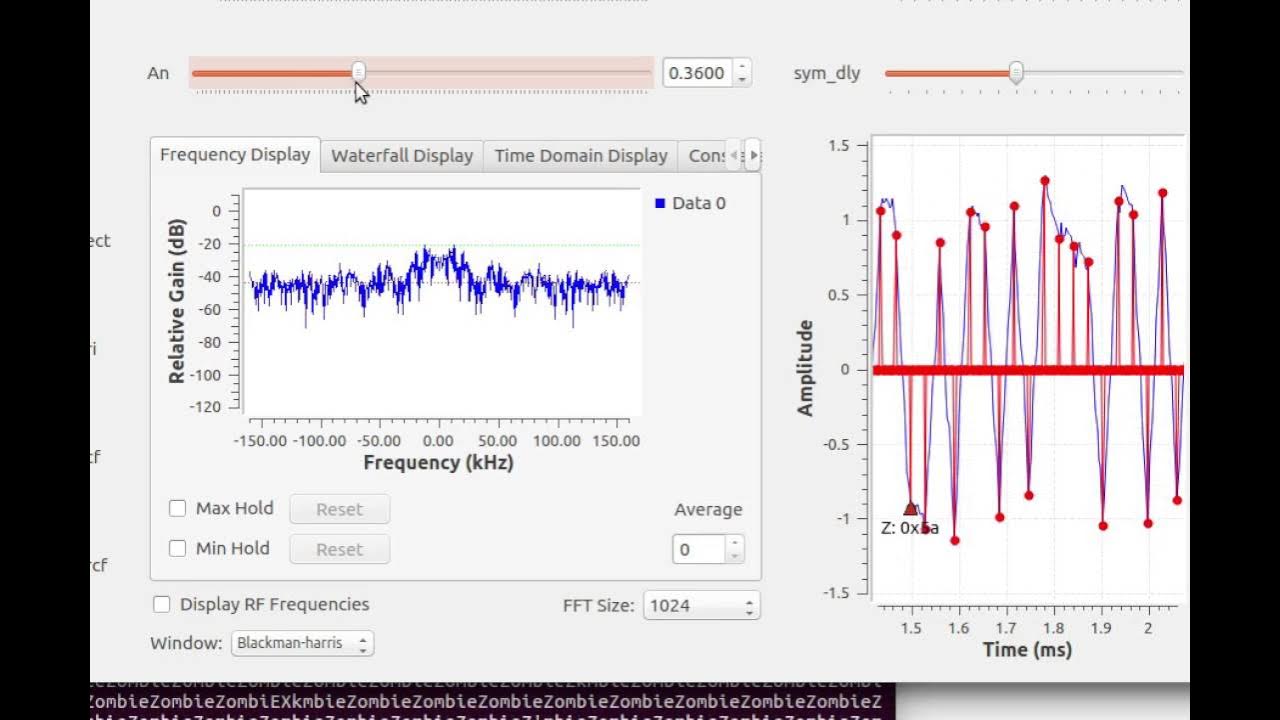
Task: Toggle Display RF Frequencies checkbox
Action: [x=161, y=604]
